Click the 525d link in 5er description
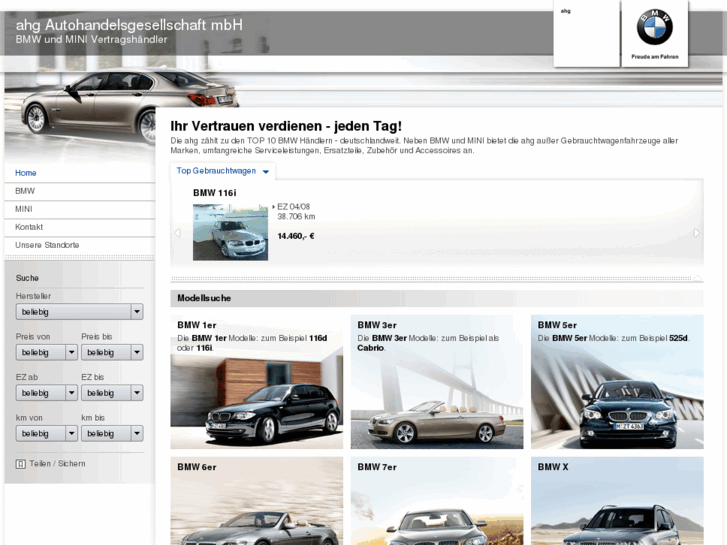 678,338
